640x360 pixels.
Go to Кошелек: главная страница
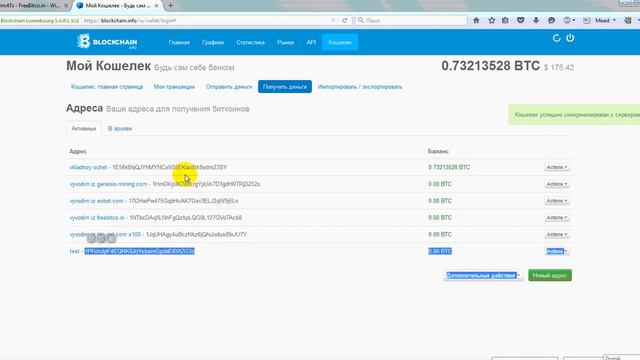107,87
